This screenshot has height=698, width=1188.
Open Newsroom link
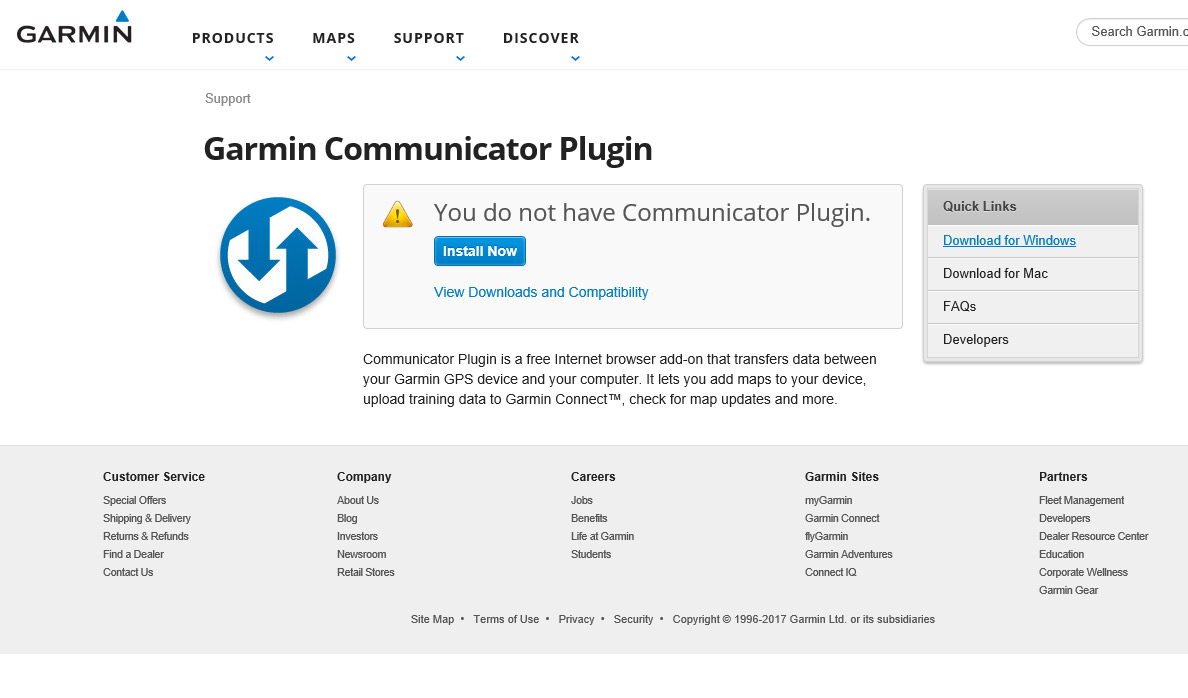[361, 555]
